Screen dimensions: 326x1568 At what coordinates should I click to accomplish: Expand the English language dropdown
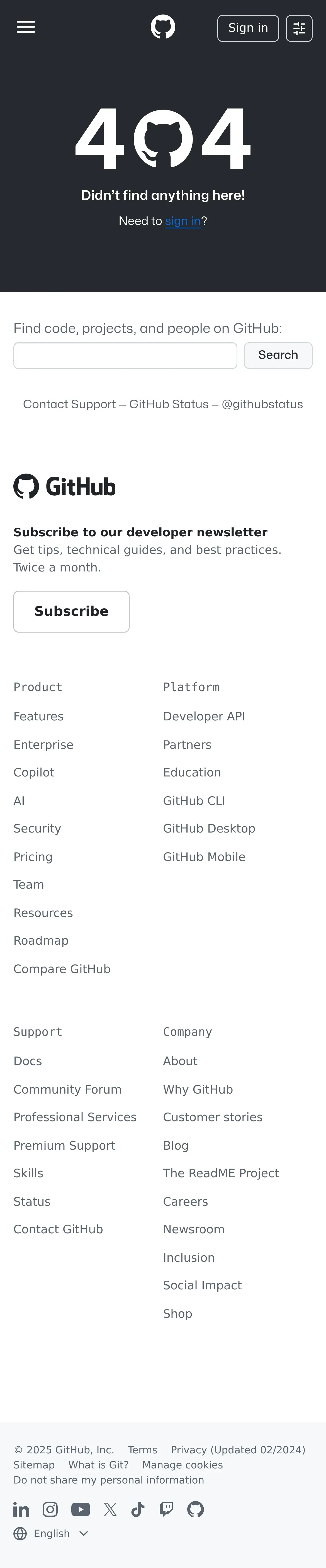pyautogui.click(x=52, y=1533)
